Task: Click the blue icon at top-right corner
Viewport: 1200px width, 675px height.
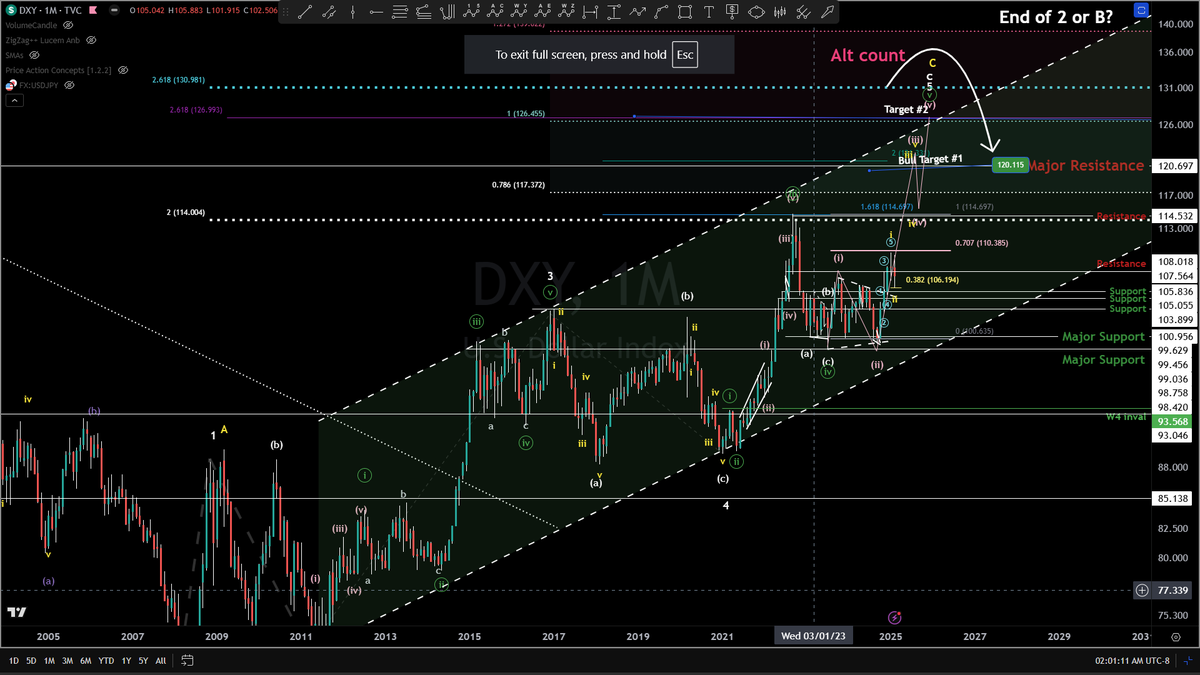Action: (1141, 9)
